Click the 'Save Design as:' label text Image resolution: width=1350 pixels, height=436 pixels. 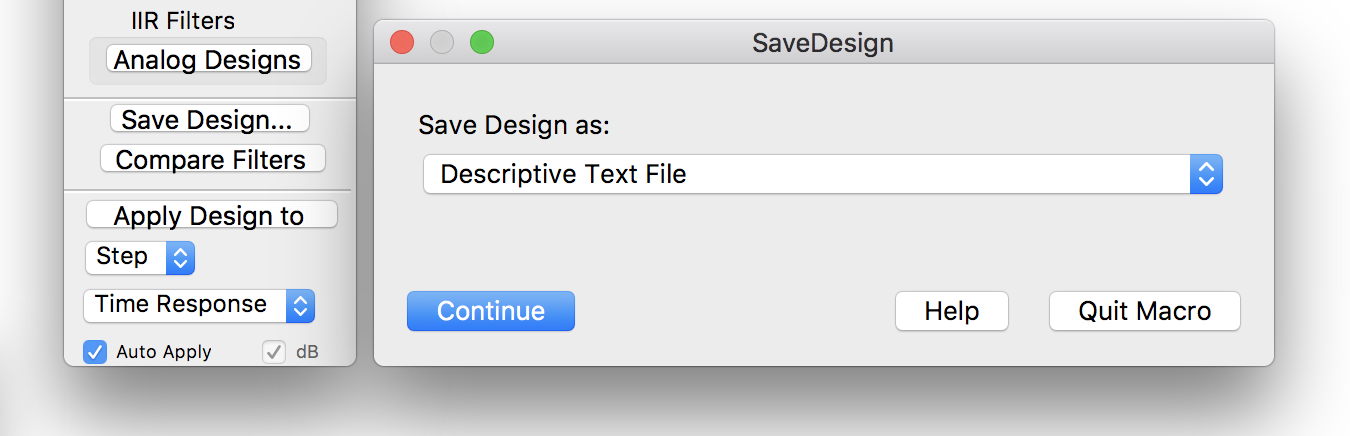pyautogui.click(x=514, y=125)
